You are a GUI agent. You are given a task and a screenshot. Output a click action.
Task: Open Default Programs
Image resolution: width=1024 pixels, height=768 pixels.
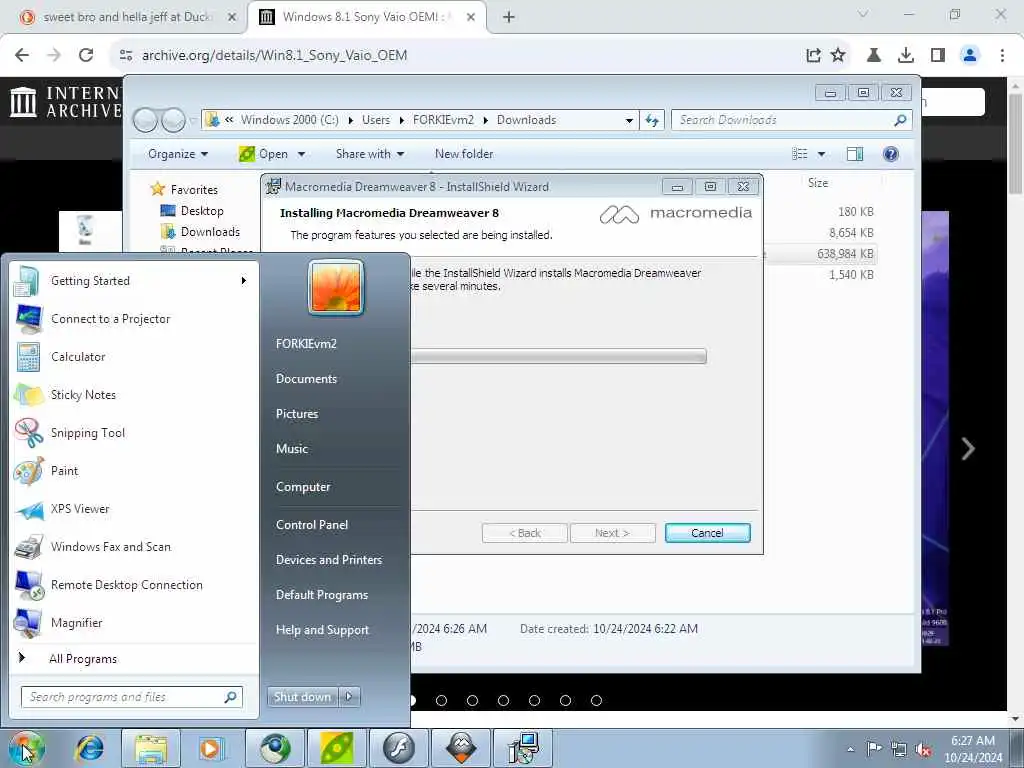[x=322, y=595]
